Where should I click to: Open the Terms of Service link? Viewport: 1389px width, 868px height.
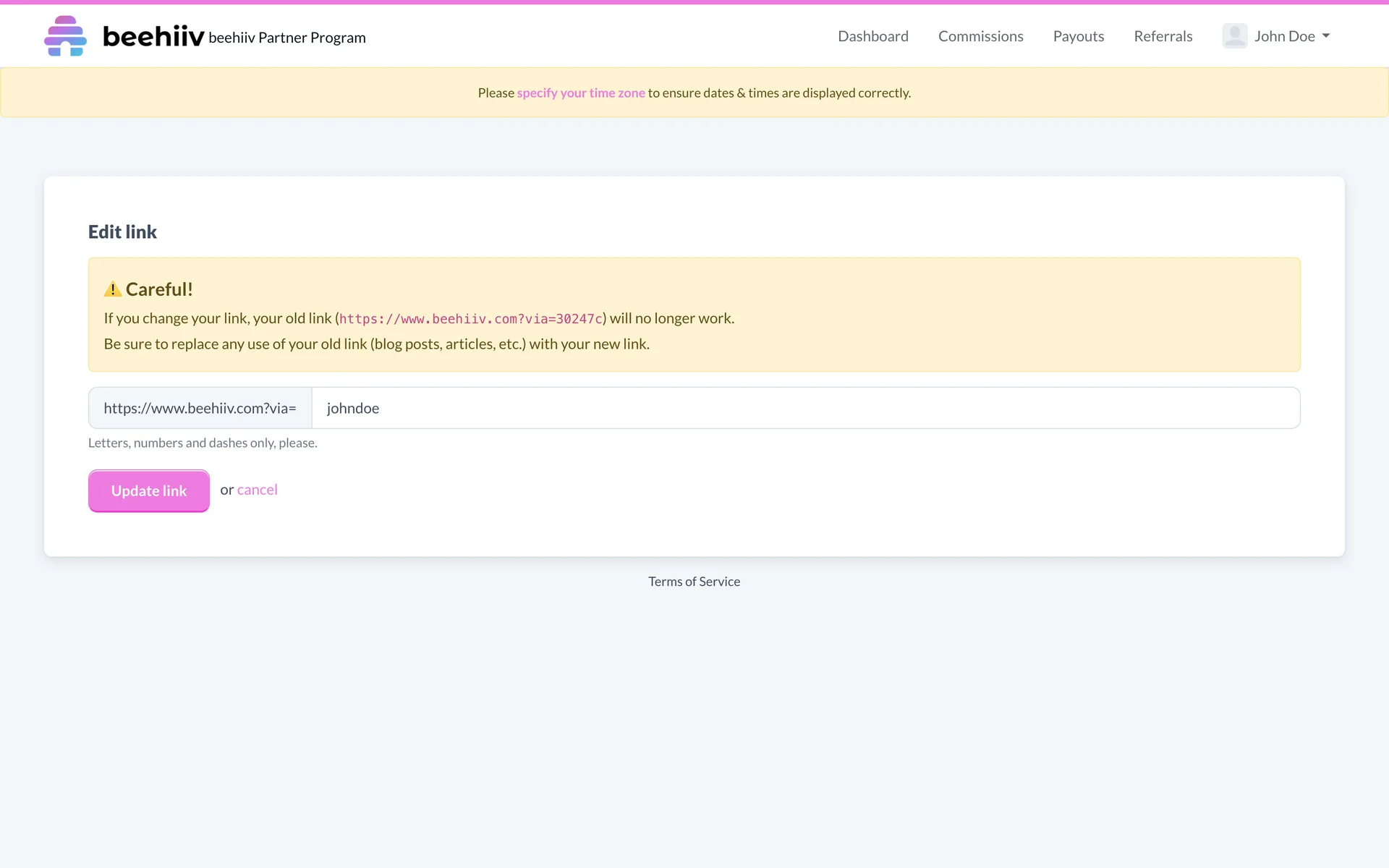pyautogui.click(x=694, y=582)
